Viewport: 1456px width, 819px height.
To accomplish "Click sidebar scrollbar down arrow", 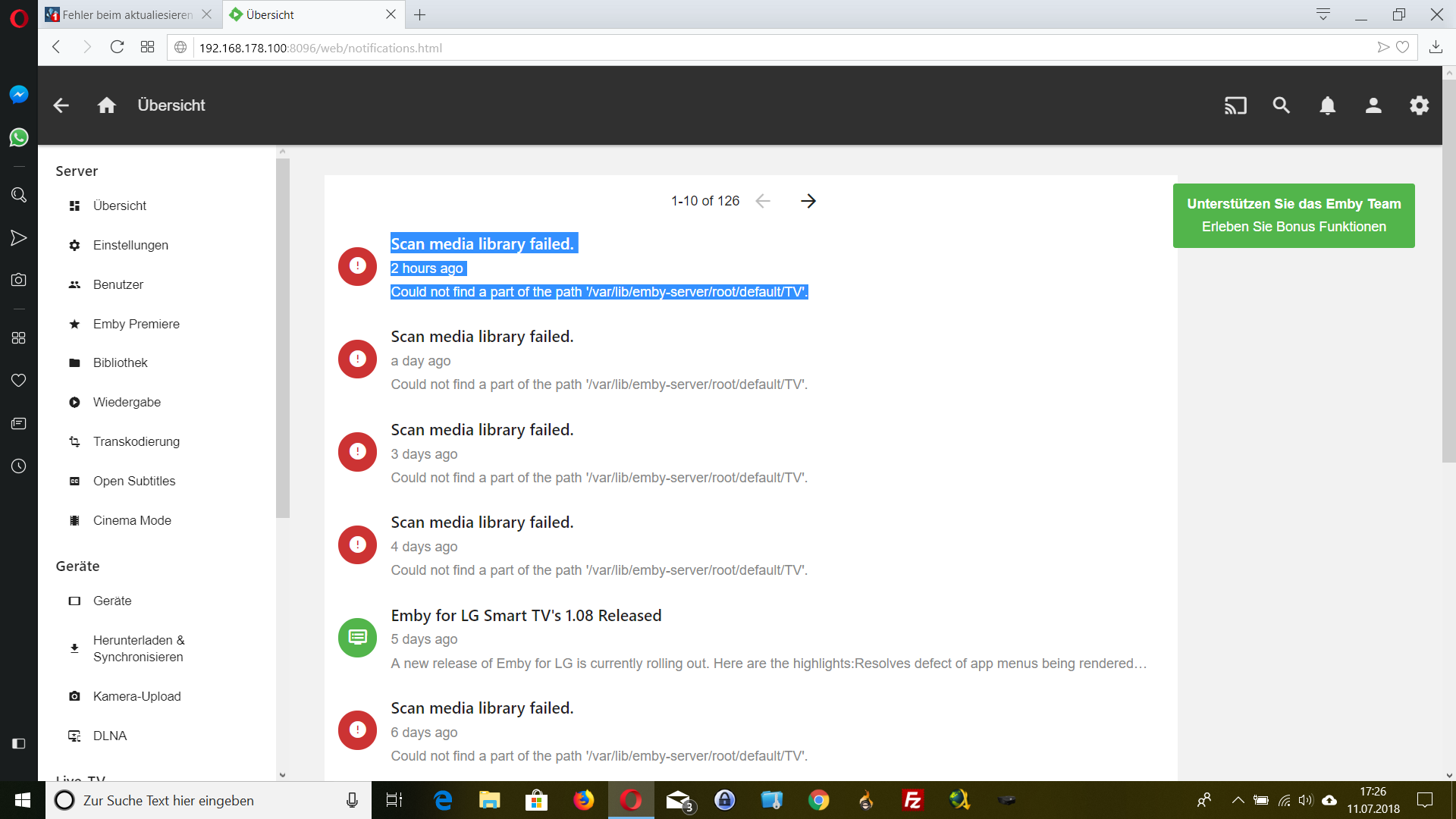I will pyautogui.click(x=283, y=775).
